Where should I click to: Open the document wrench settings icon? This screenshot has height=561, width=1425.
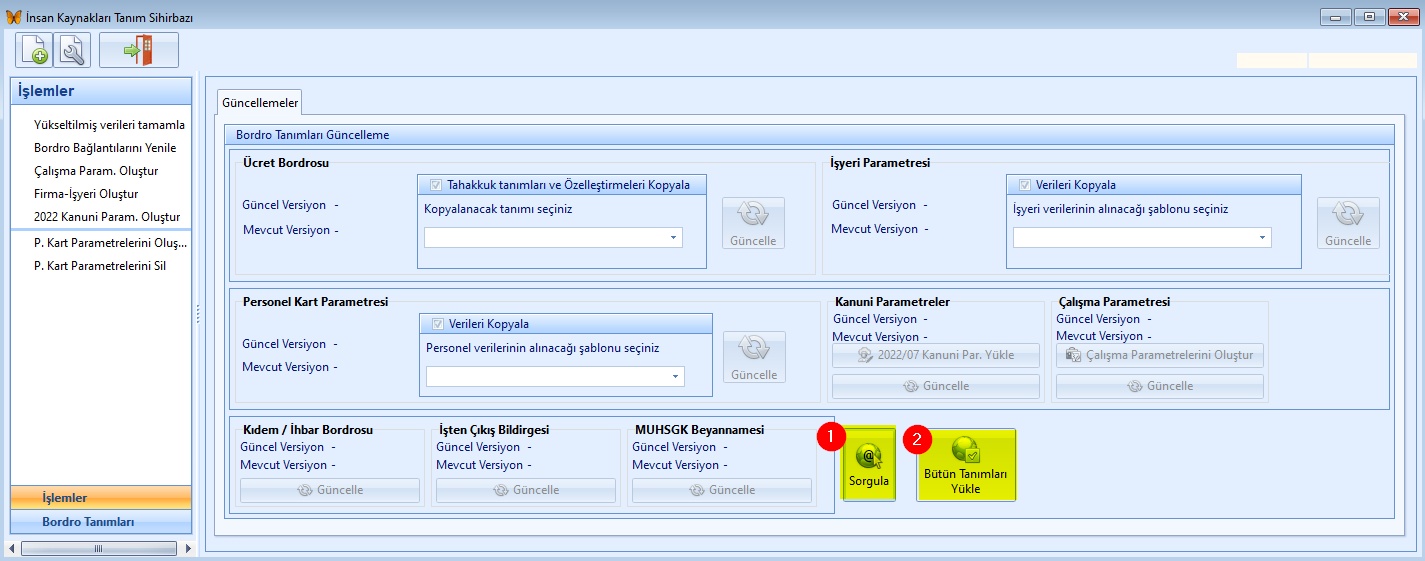72,50
